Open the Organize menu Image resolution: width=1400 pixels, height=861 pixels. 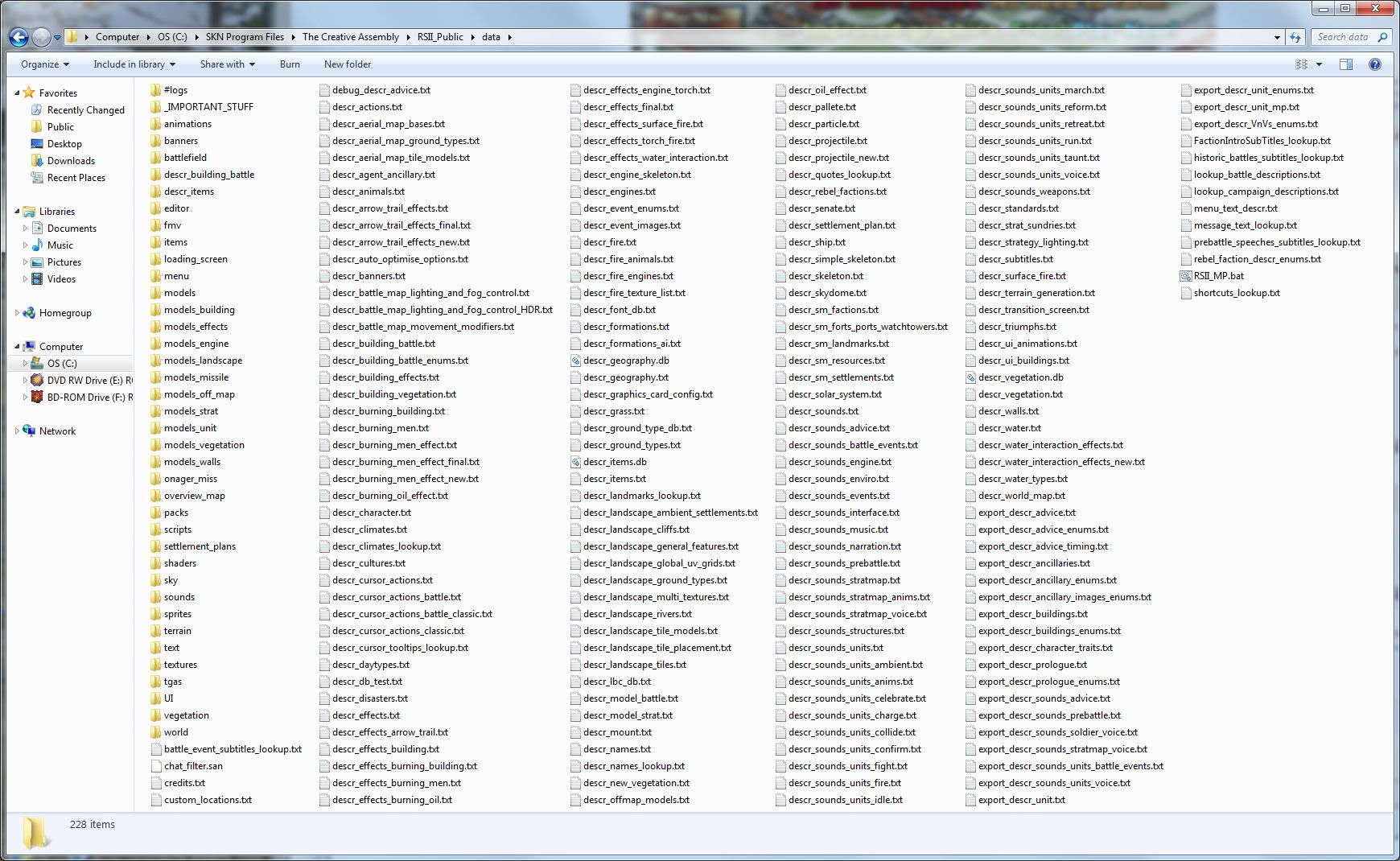click(x=44, y=64)
